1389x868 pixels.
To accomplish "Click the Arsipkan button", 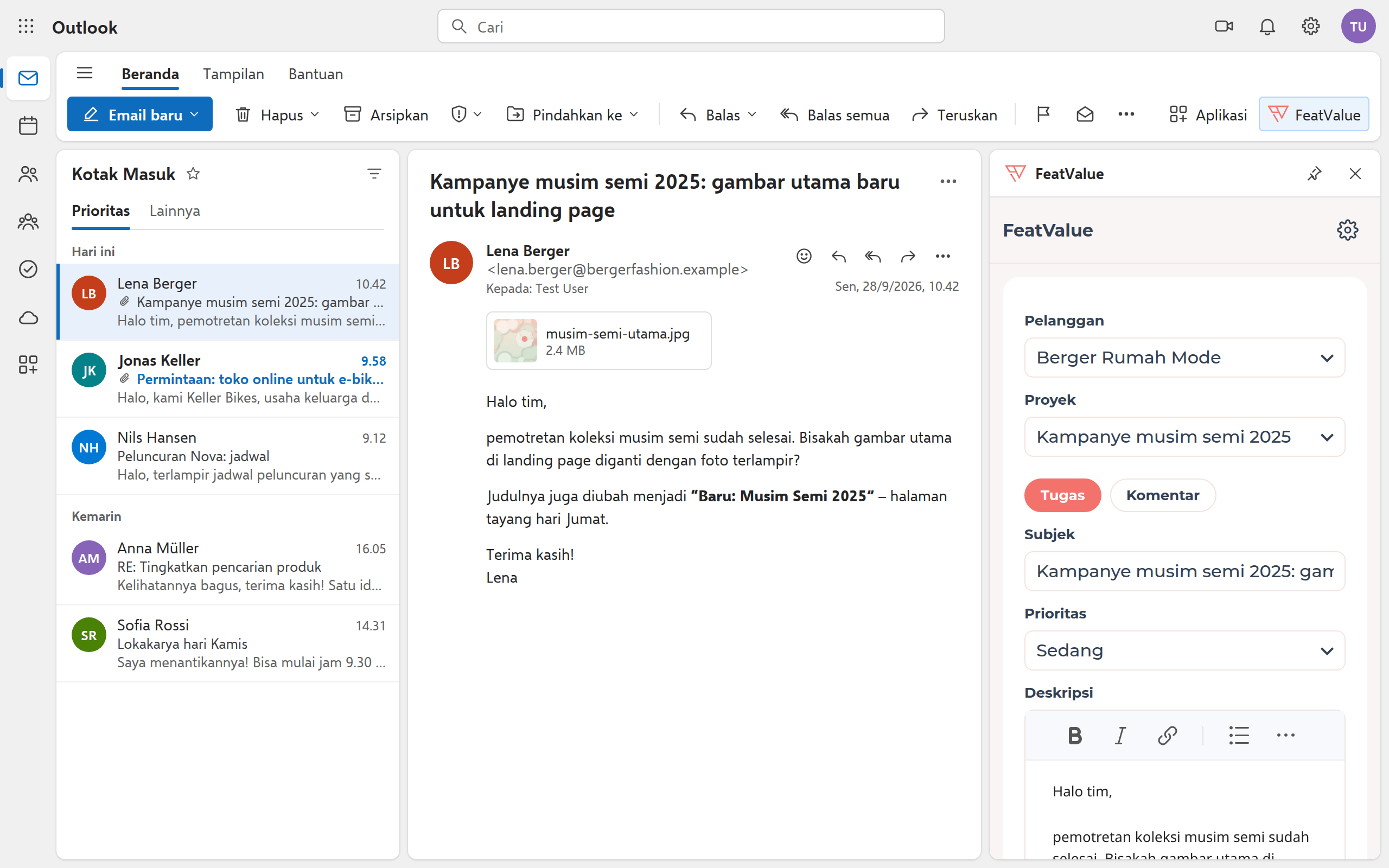I will click(x=386, y=115).
